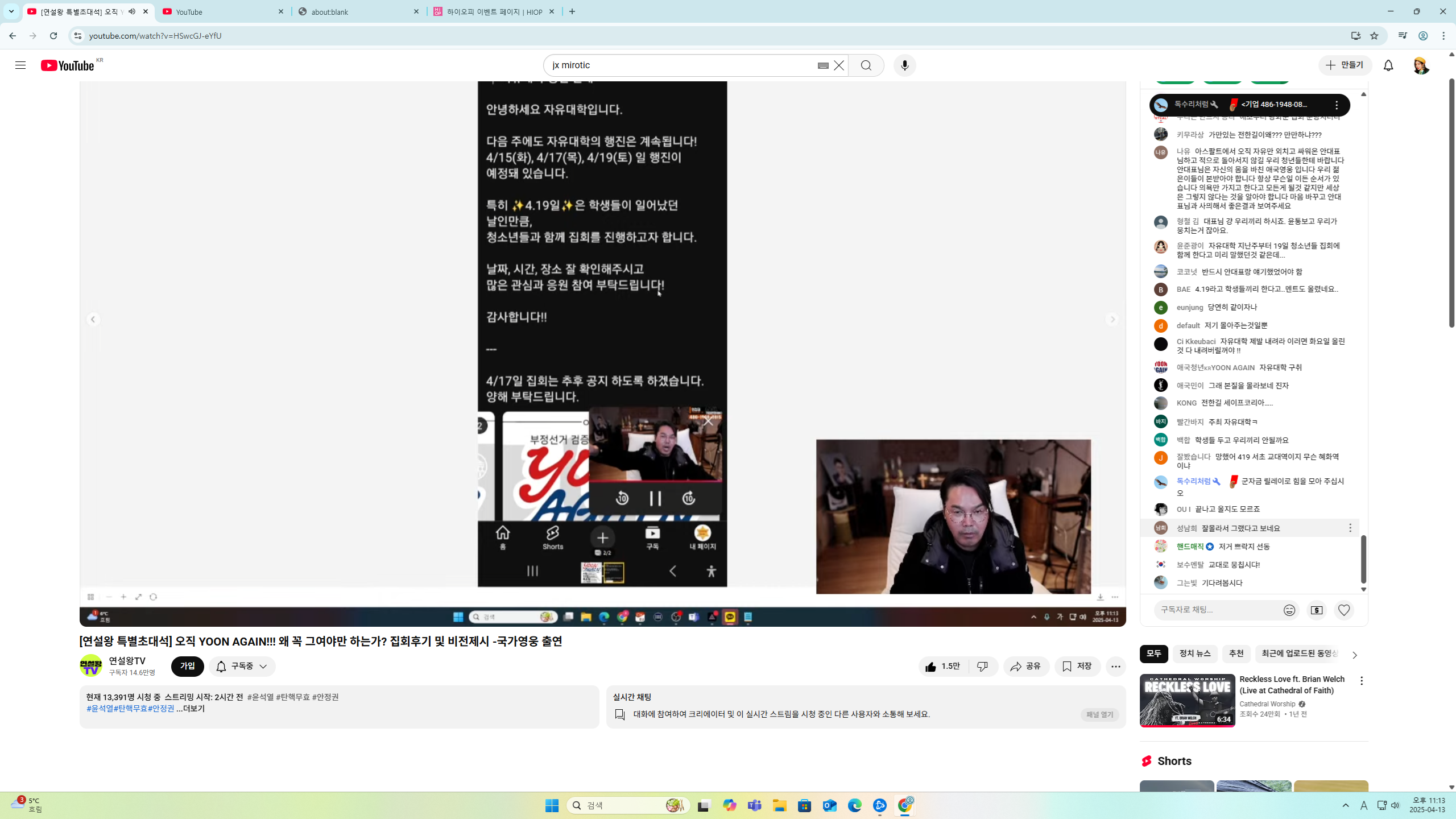This screenshot has width=1456, height=819.
Task: Click the 만들기 create button
Action: 1345,65
